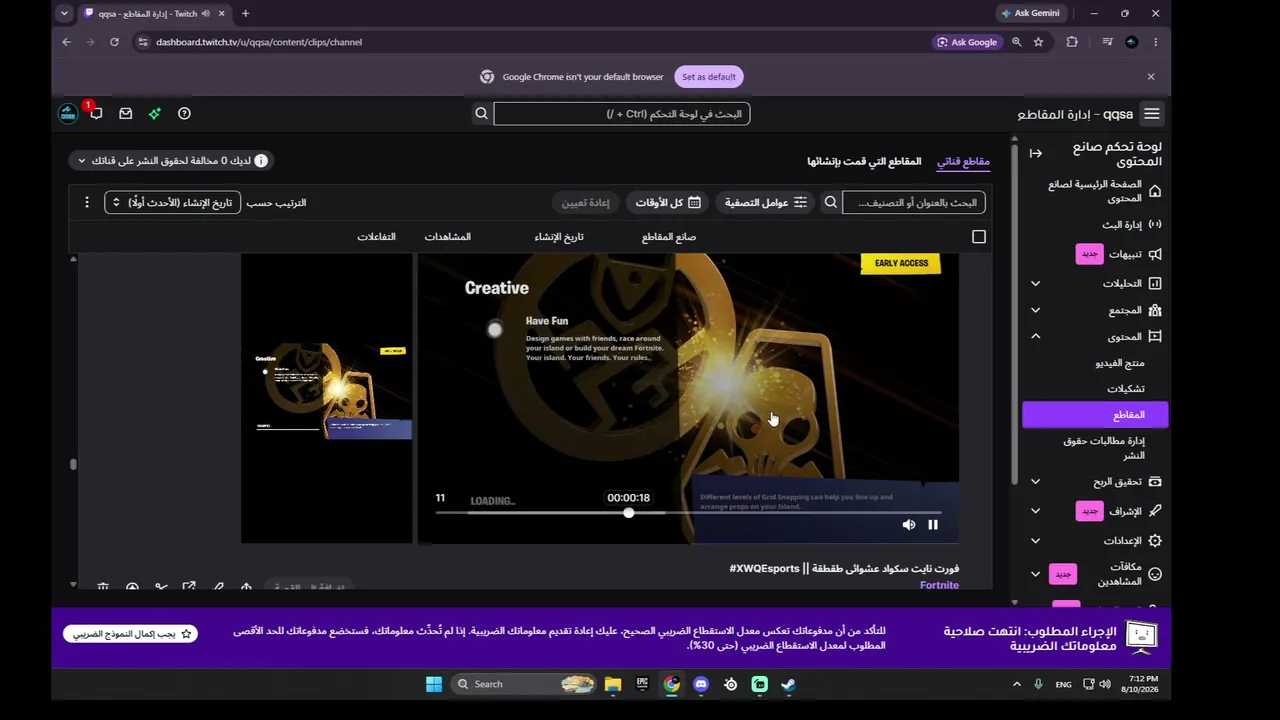1280x720 pixels.
Task: Open SteelSeries app from taskbar
Action: [731, 684]
